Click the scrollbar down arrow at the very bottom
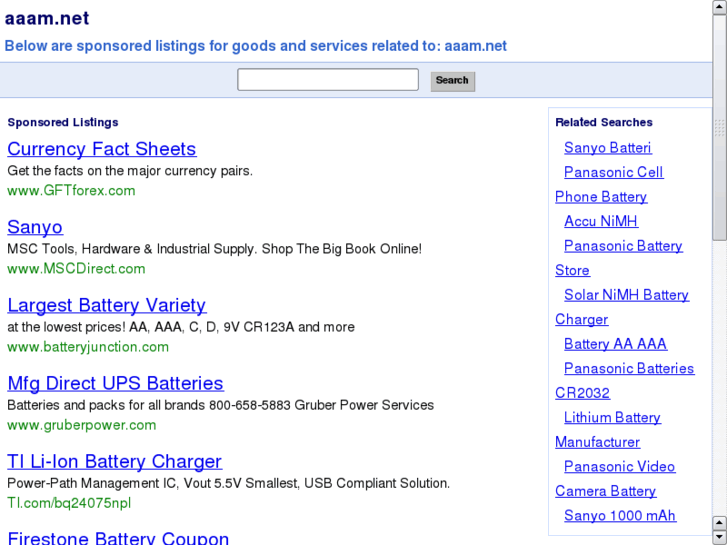 (x=720, y=538)
